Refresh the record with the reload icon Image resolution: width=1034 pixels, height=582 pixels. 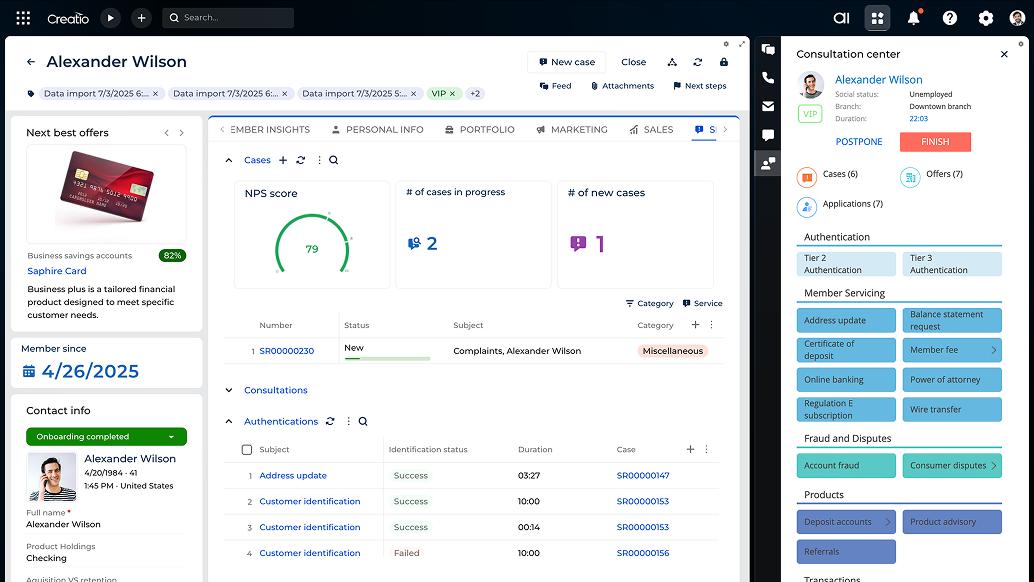(x=698, y=61)
